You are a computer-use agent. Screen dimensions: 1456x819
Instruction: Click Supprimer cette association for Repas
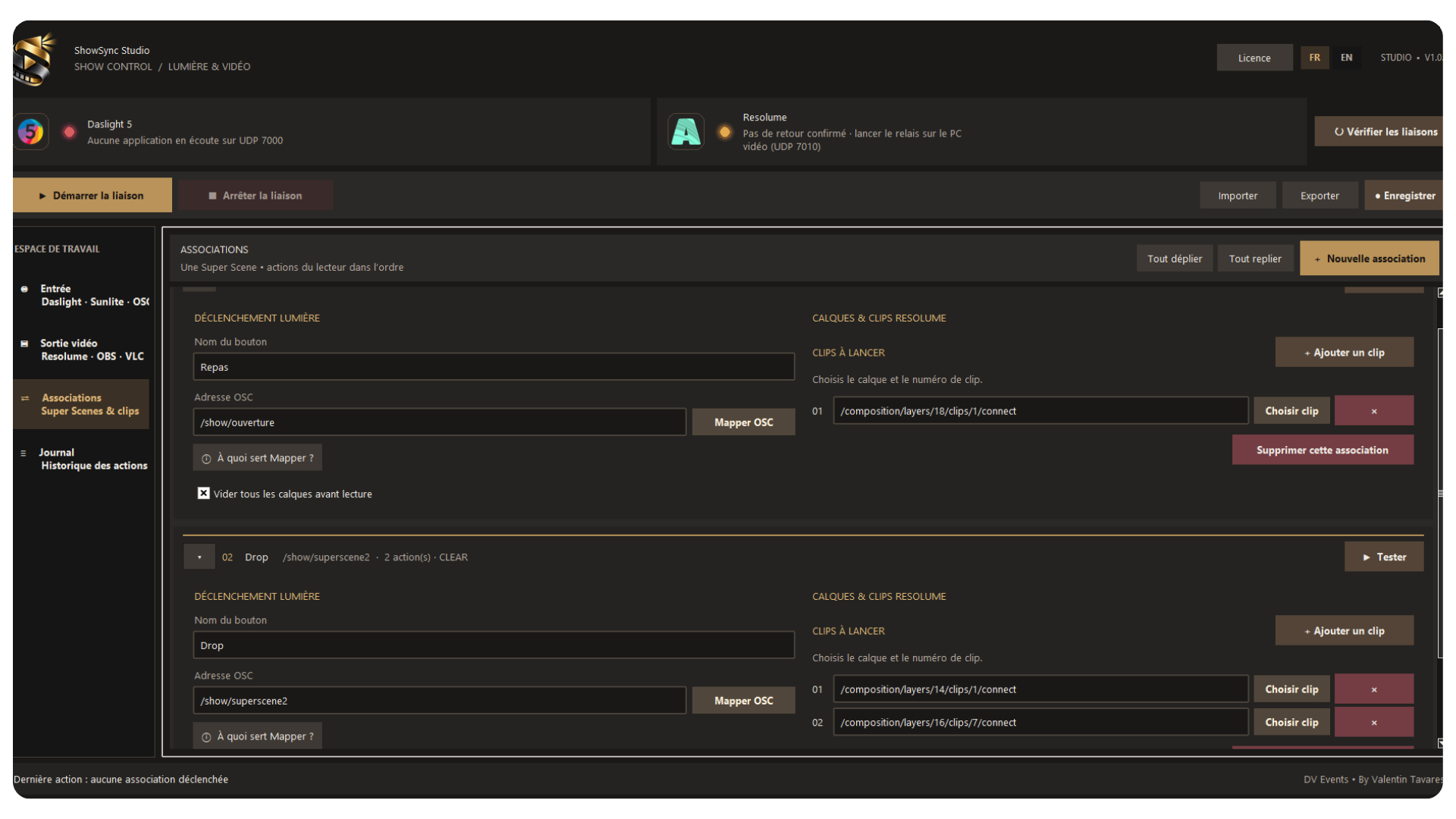point(1323,450)
